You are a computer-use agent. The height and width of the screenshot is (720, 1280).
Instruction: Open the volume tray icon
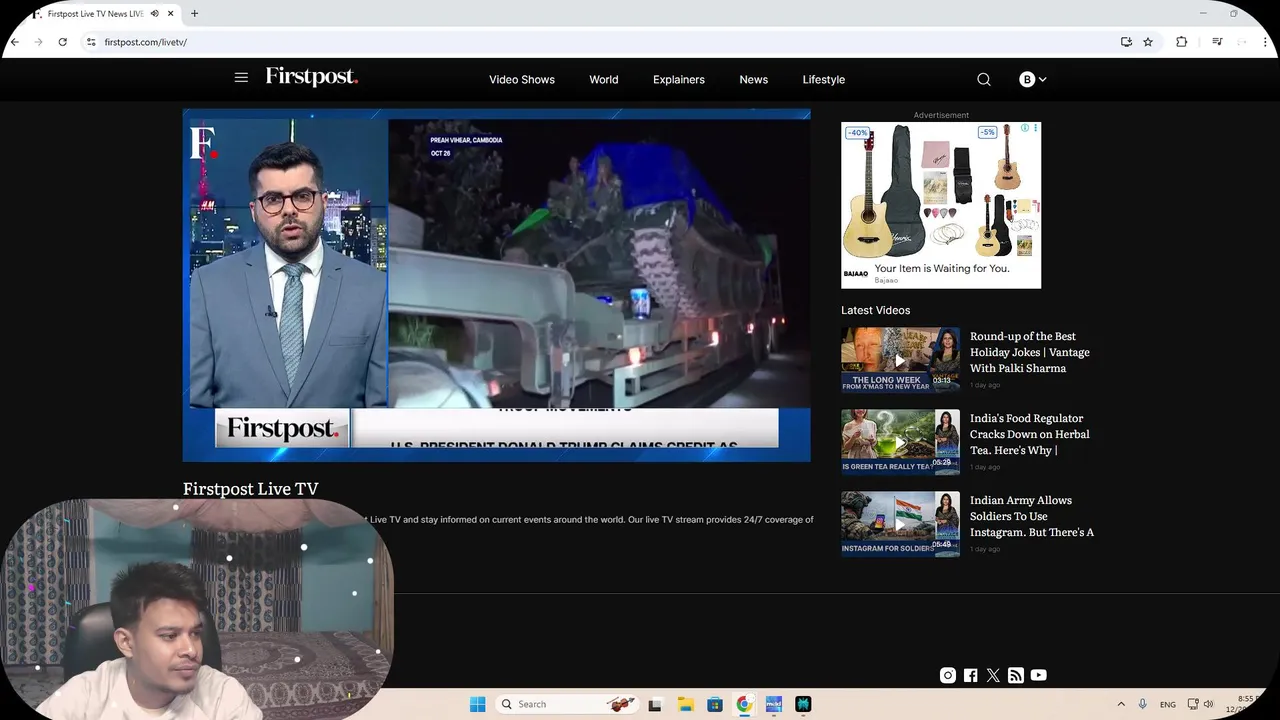point(1209,704)
